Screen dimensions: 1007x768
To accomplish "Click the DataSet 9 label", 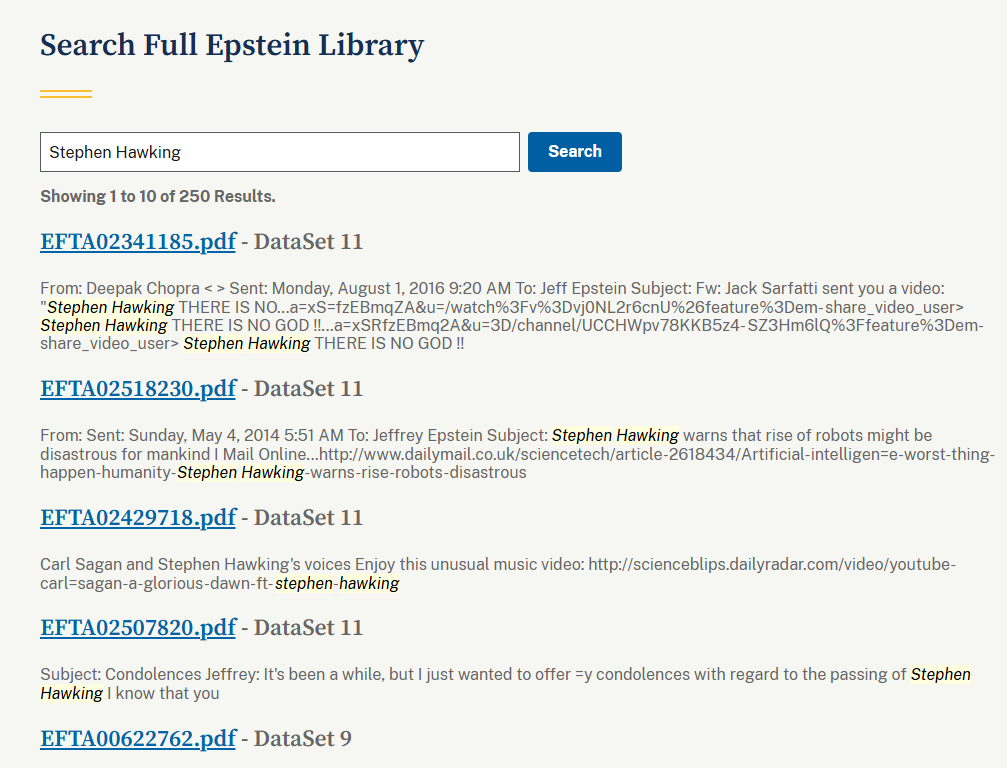I will pyautogui.click(x=302, y=739).
